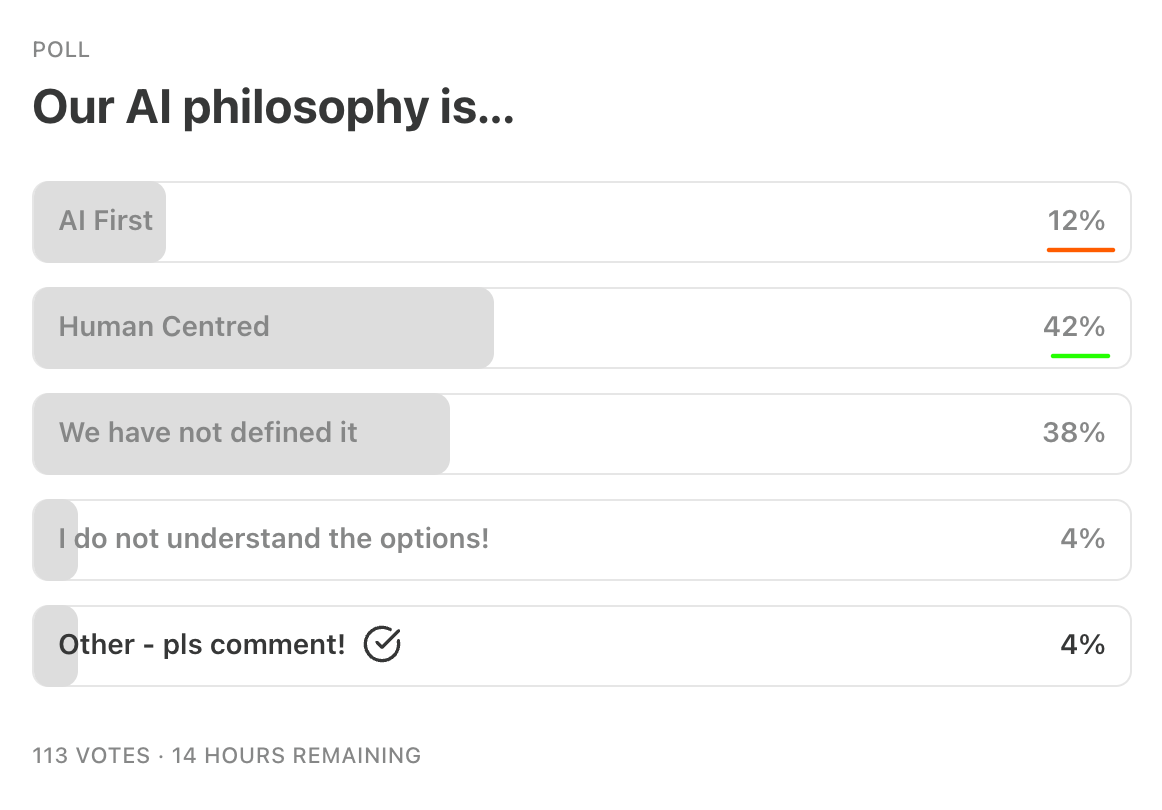The image size is (1162, 810).
Task: Select 'I do not understand the options!'
Action: (274, 539)
